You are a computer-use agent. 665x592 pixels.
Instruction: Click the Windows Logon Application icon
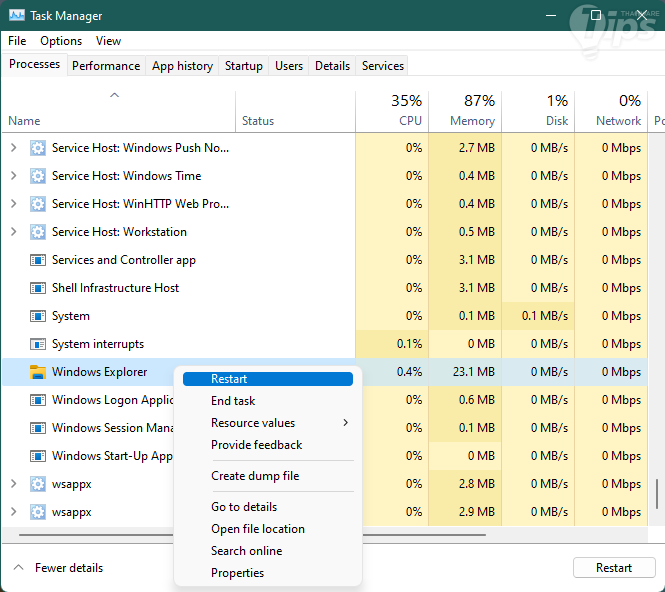38,400
